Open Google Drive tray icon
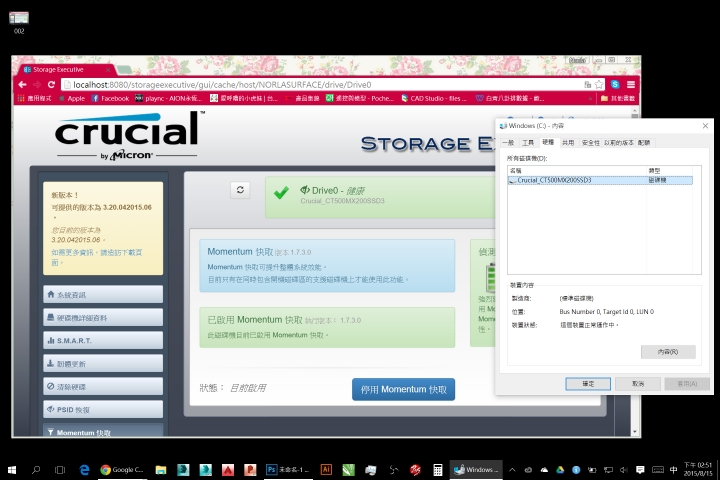The image size is (720, 480). (560, 469)
